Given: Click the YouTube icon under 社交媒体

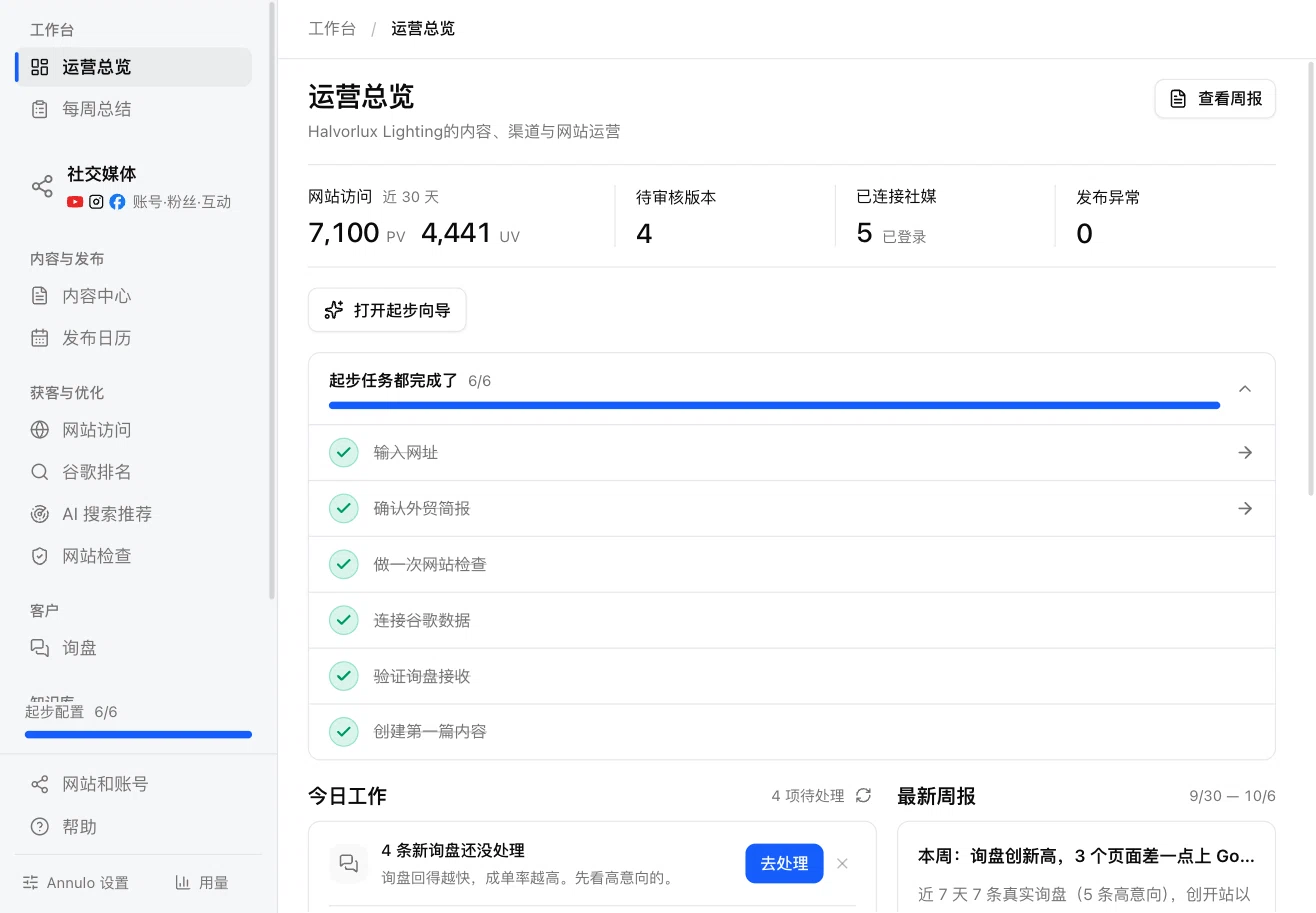Looking at the screenshot, I should [x=75, y=202].
